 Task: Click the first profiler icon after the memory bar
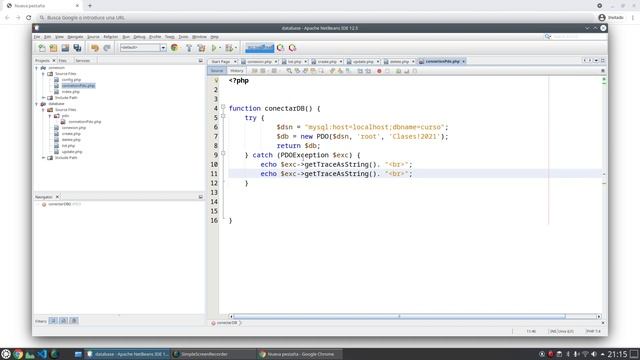click(280, 48)
